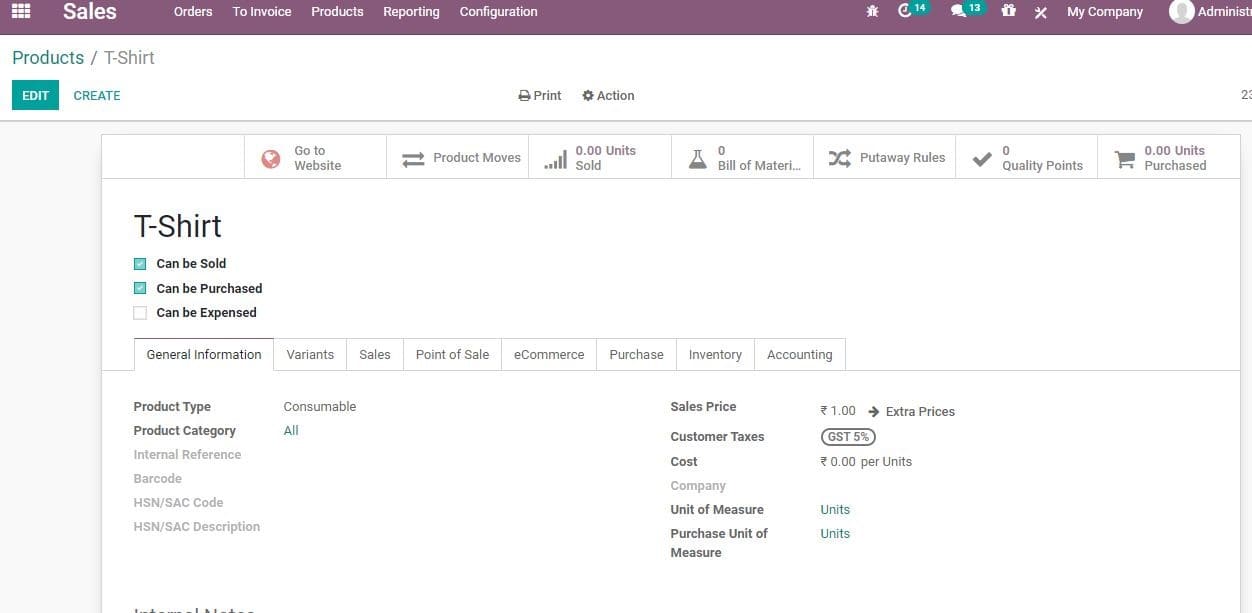1252x613 pixels.
Task: Uncheck Can be Sold
Action: 140,263
